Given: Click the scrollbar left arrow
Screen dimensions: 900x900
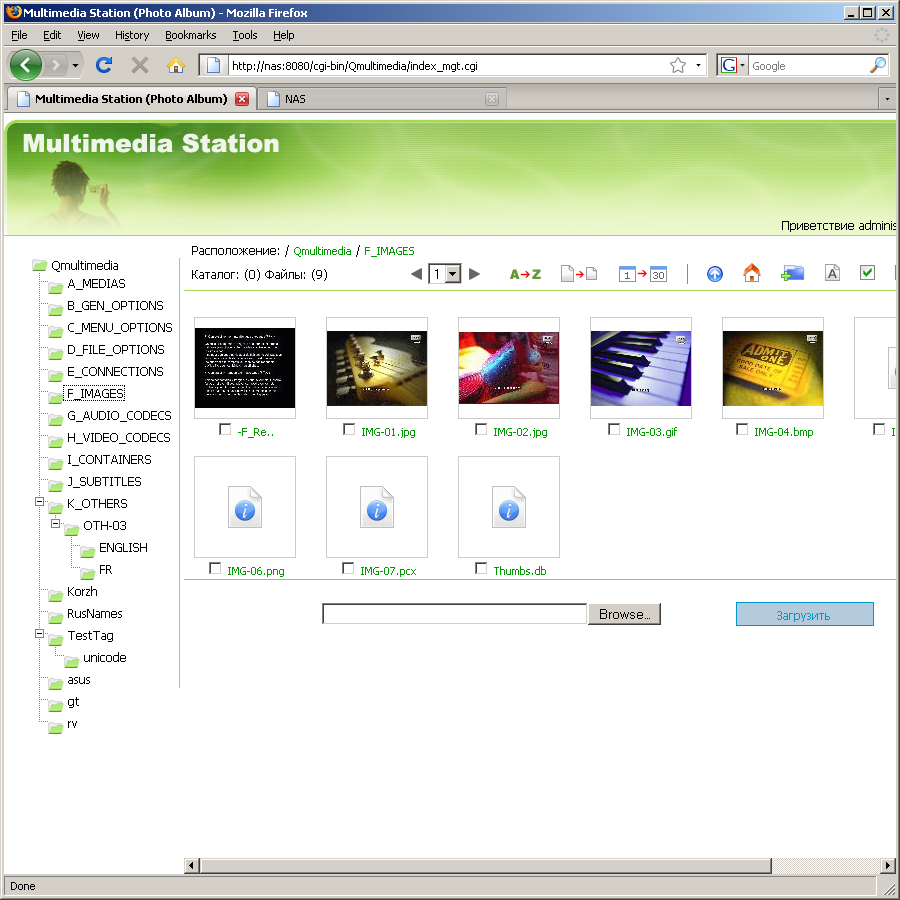Looking at the screenshot, I should pos(192,865).
